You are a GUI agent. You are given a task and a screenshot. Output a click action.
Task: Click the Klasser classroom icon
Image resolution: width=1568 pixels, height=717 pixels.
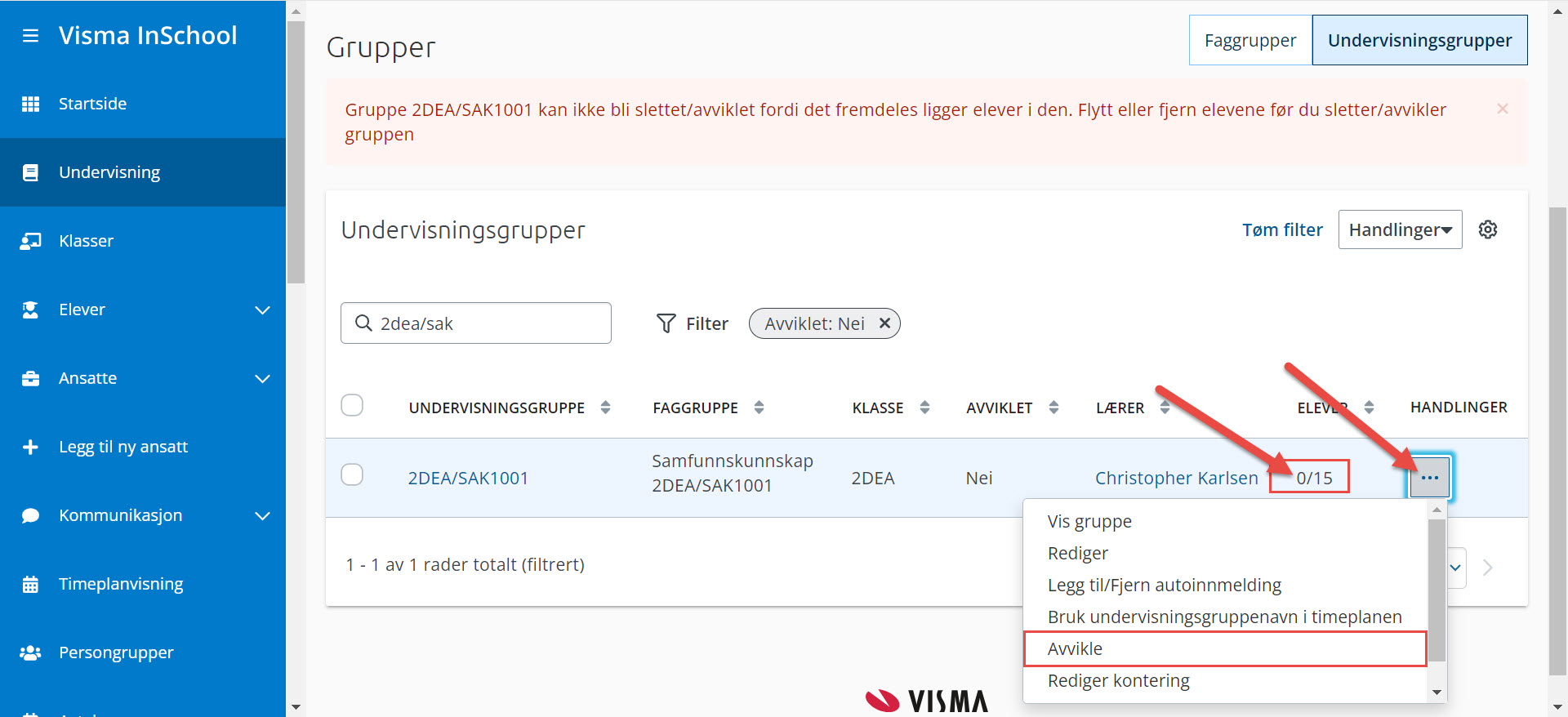[x=30, y=241]
